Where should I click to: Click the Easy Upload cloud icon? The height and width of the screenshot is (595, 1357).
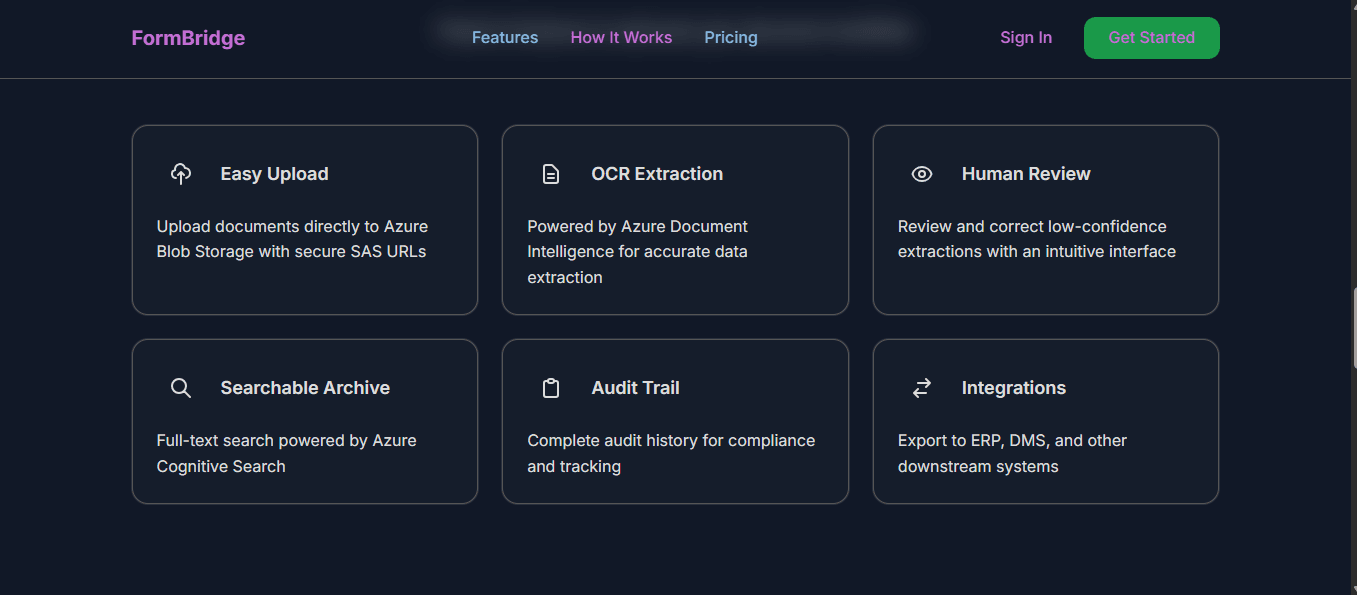181,174
